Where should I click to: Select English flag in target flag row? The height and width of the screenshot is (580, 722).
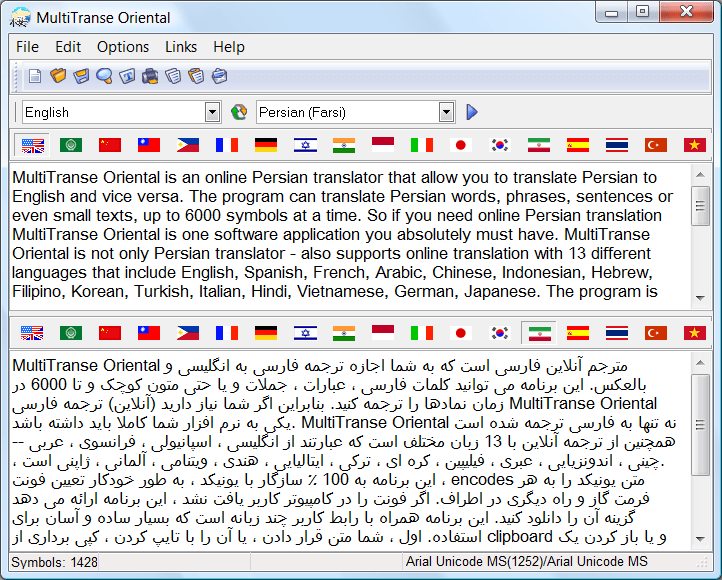(32, 333)
